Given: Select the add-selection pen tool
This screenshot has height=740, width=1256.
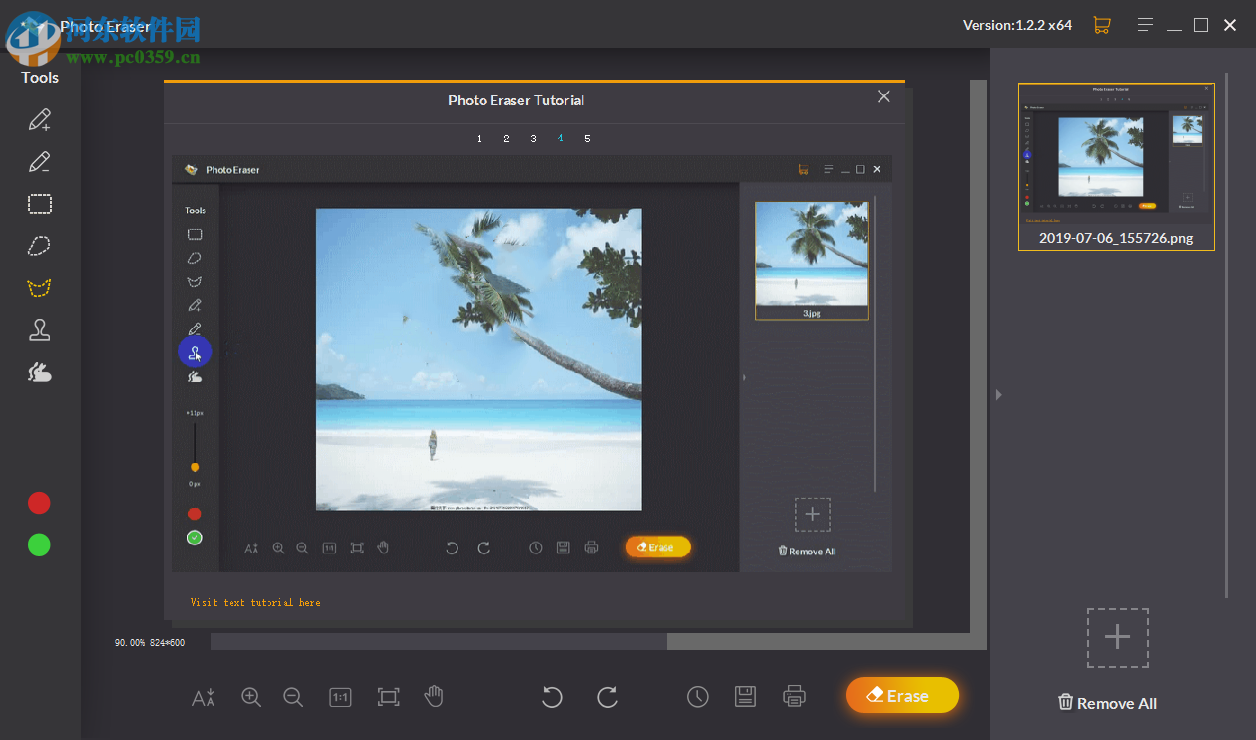Looking at the screenshot, I should 40,119.
